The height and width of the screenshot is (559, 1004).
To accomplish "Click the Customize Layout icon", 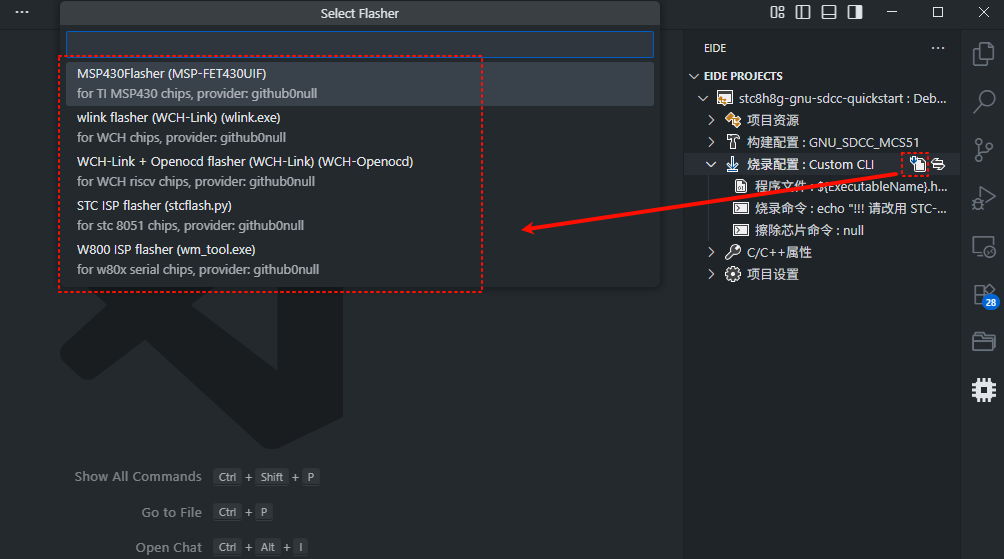I will point(777,12).
